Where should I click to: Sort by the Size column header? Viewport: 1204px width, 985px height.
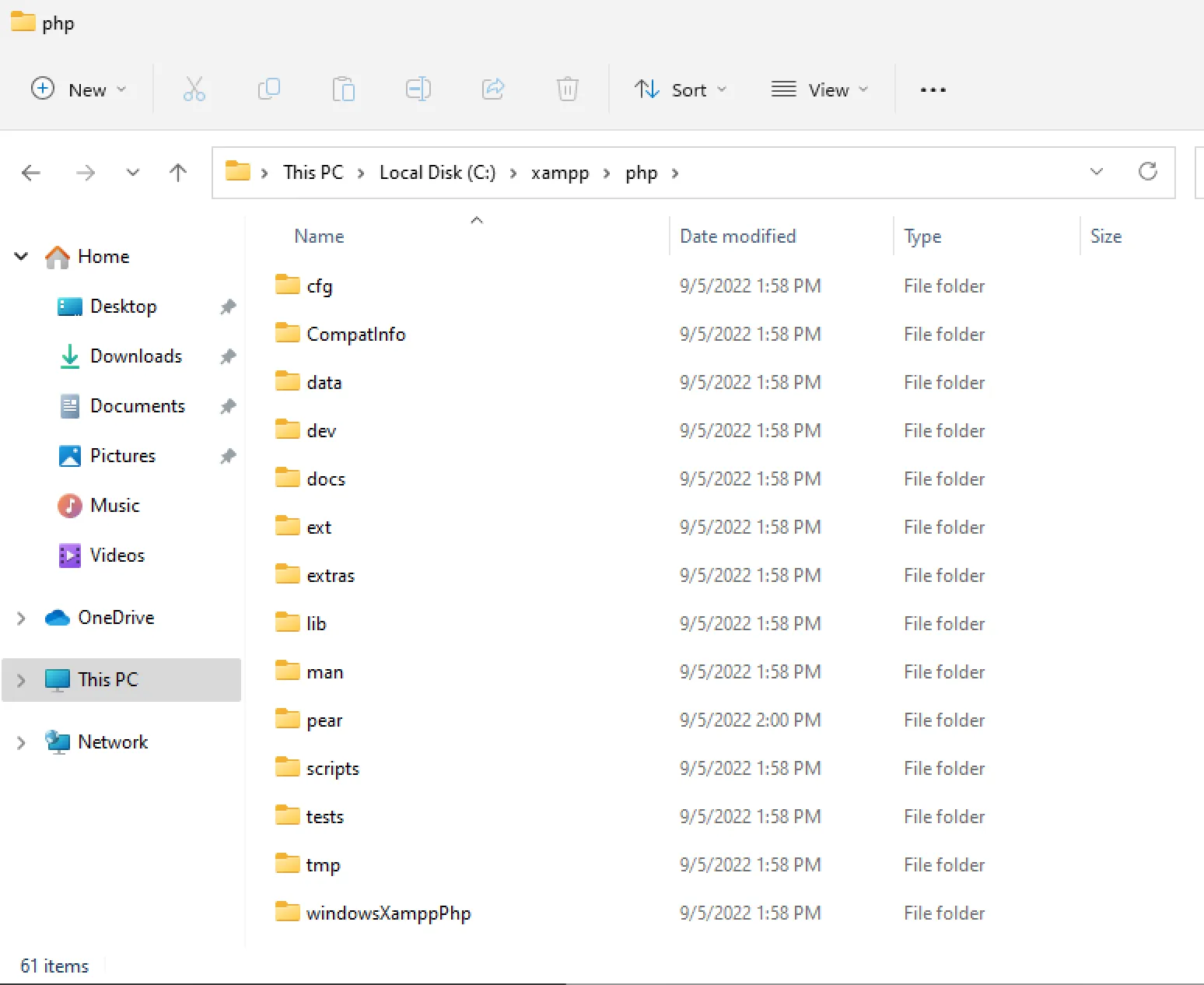pos(1105,237)
